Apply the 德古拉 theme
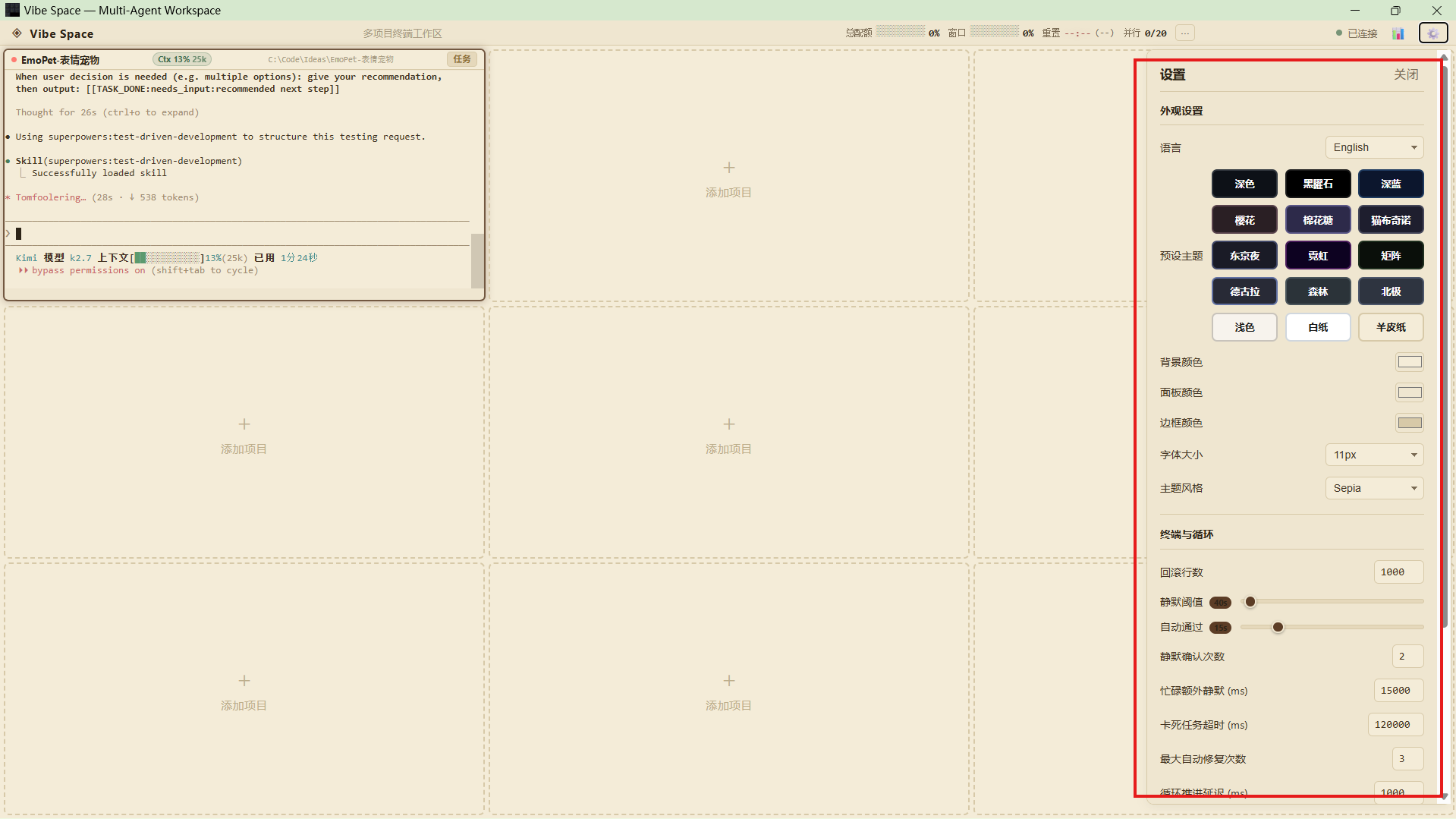 (1244, 291)
